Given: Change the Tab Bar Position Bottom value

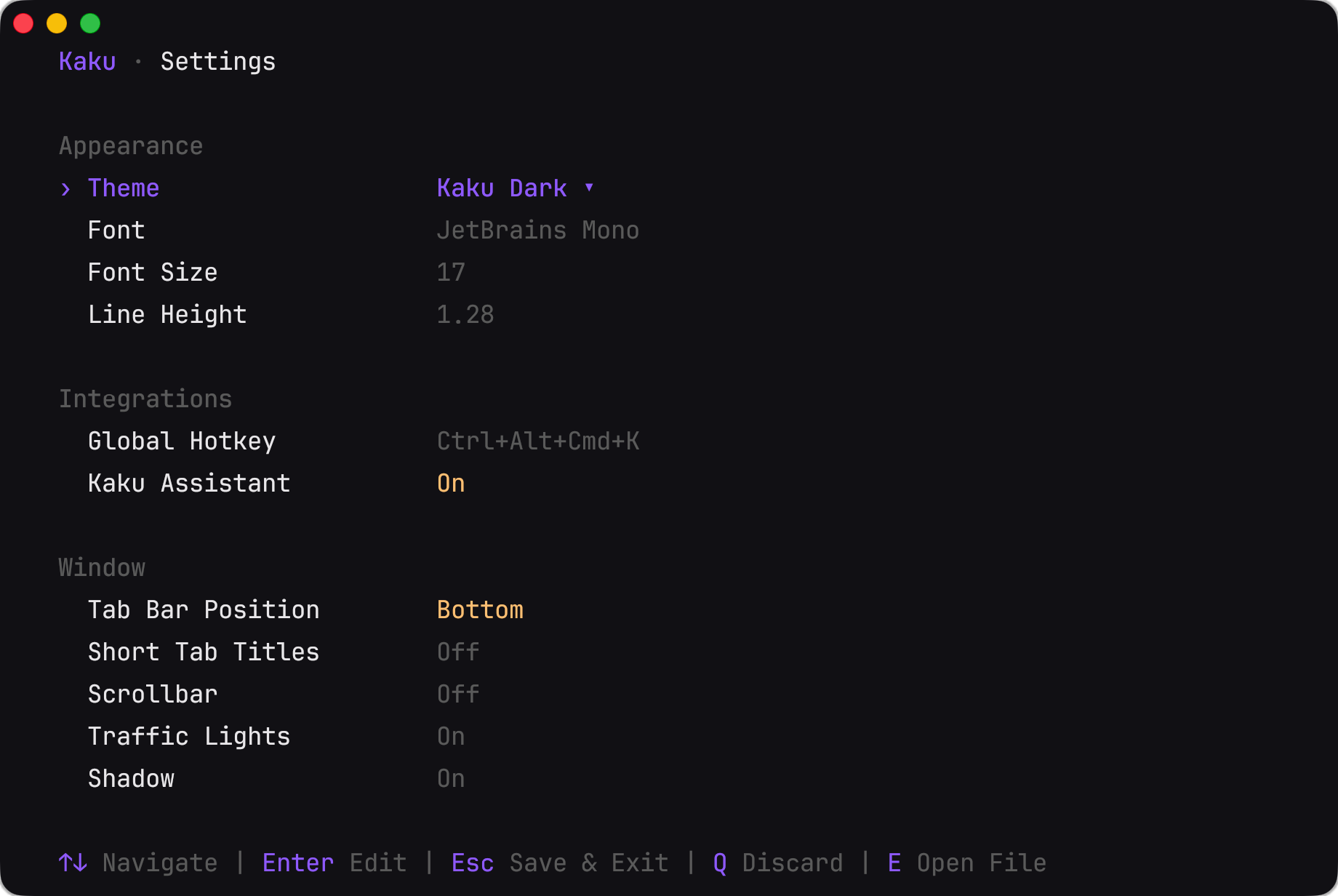Looking at the screenshot, I should pos(480,610).
